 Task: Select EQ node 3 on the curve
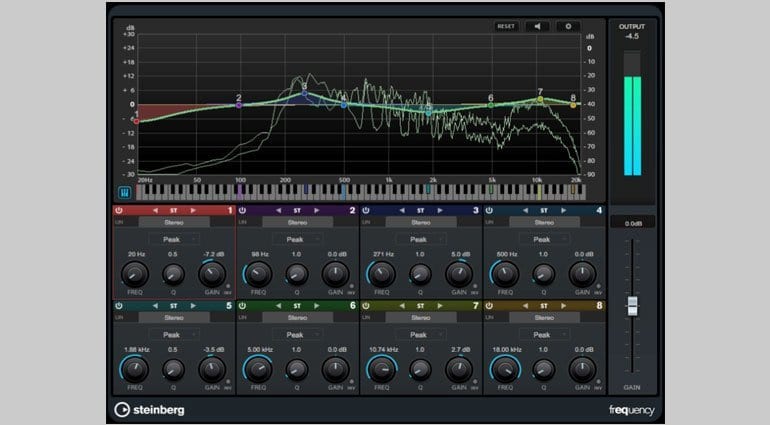click(304, 93)
